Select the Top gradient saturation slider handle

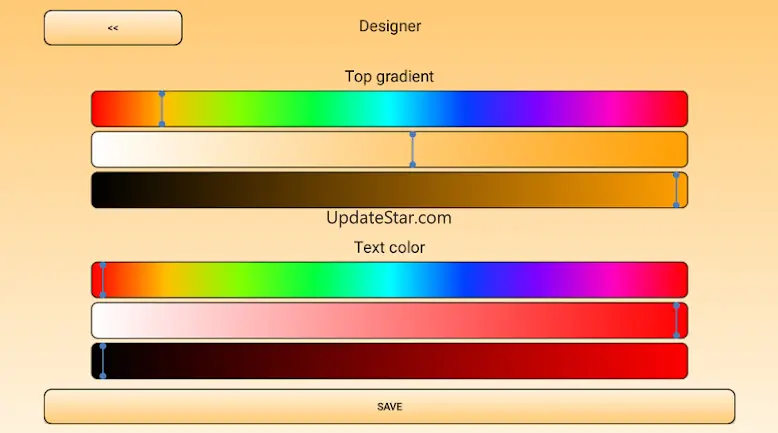tap(412, 149)
